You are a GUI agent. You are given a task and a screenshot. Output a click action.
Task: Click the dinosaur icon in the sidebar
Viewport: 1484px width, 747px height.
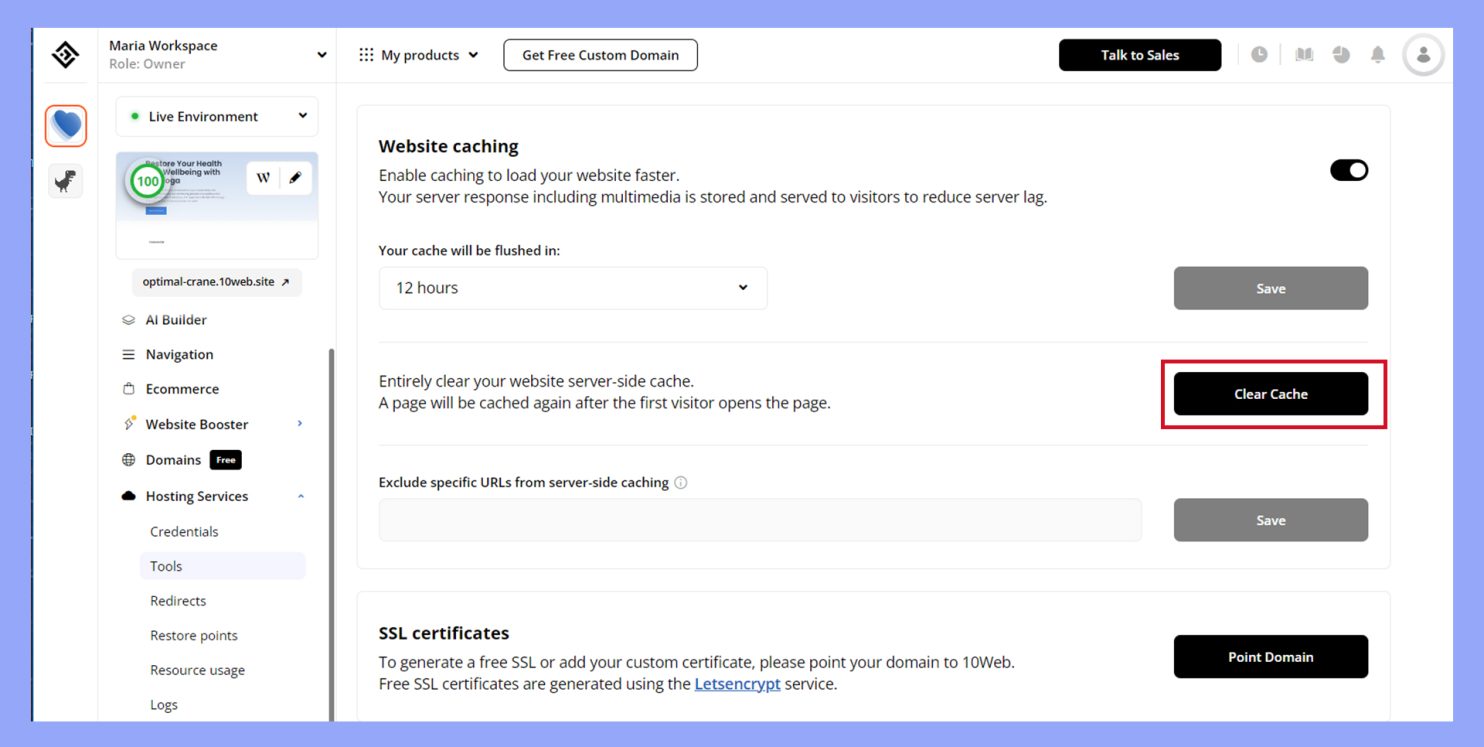tap(64, 180)
